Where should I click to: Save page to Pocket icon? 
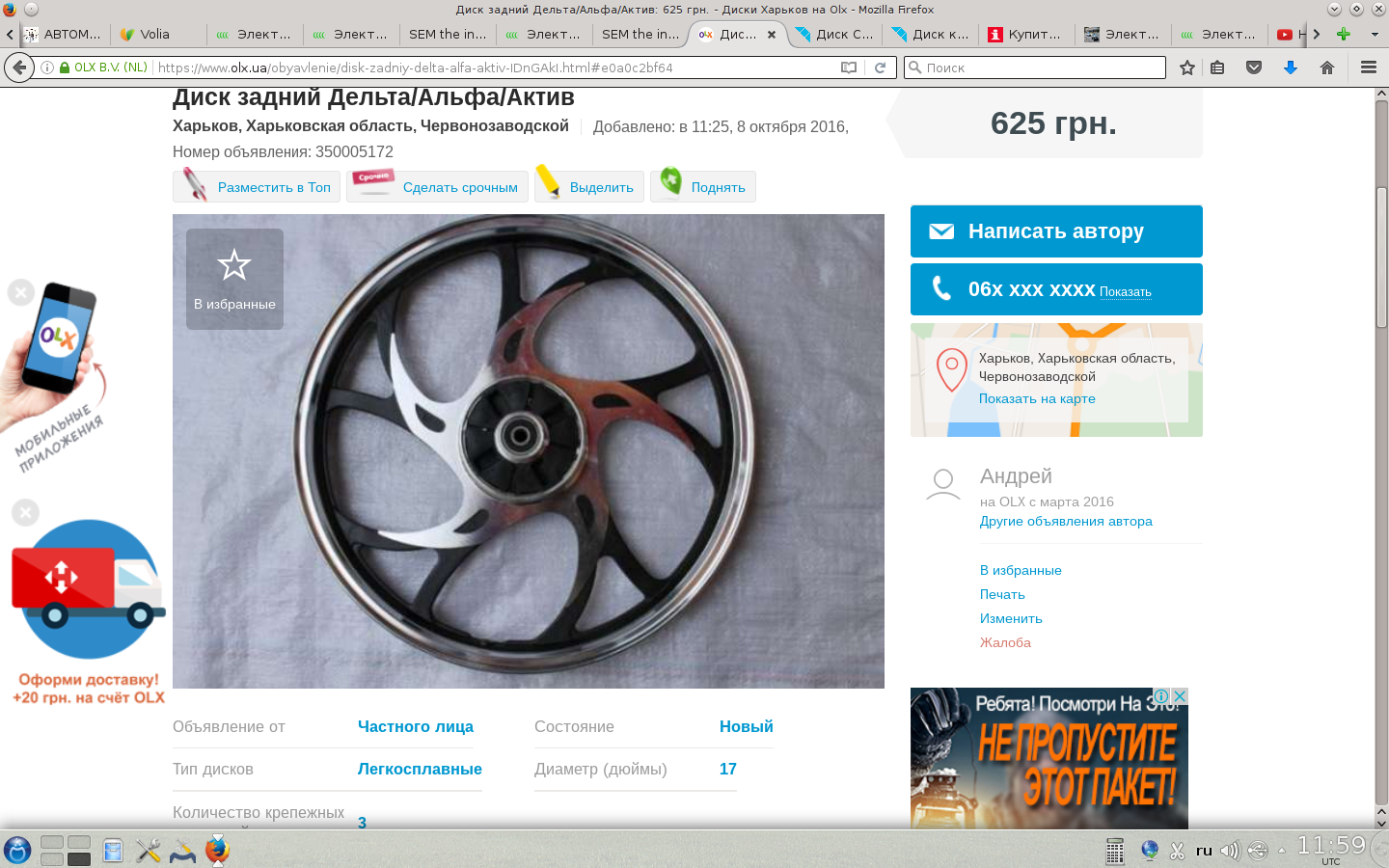(x=1254, y=68)
